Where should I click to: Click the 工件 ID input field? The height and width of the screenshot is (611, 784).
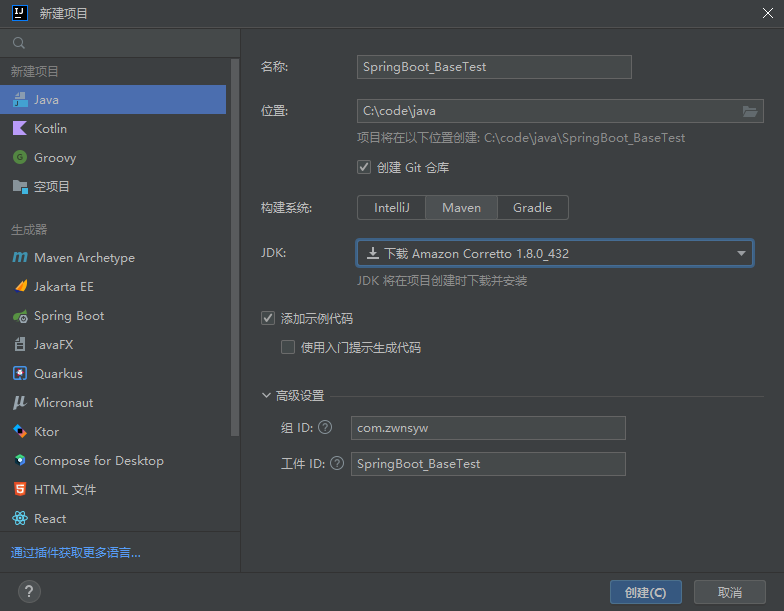[488, 464]
